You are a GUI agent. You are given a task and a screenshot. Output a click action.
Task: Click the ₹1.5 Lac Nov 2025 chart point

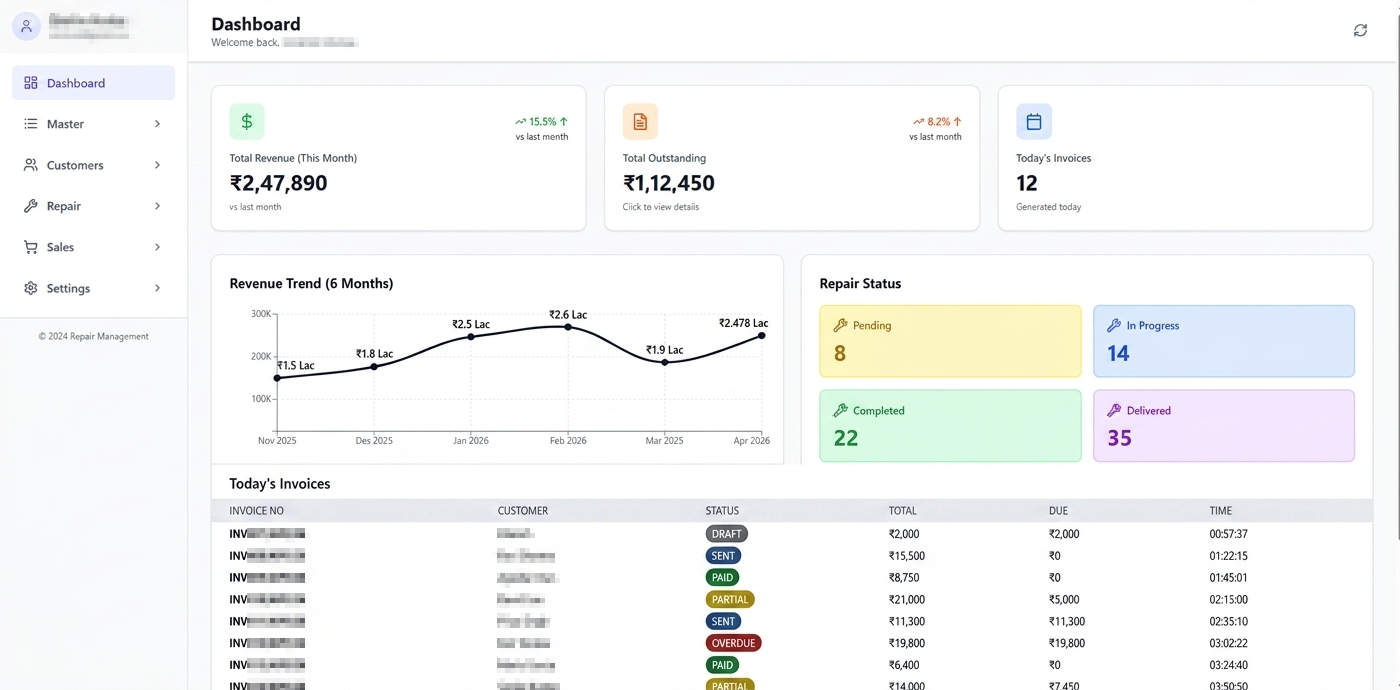pos(277,378)
